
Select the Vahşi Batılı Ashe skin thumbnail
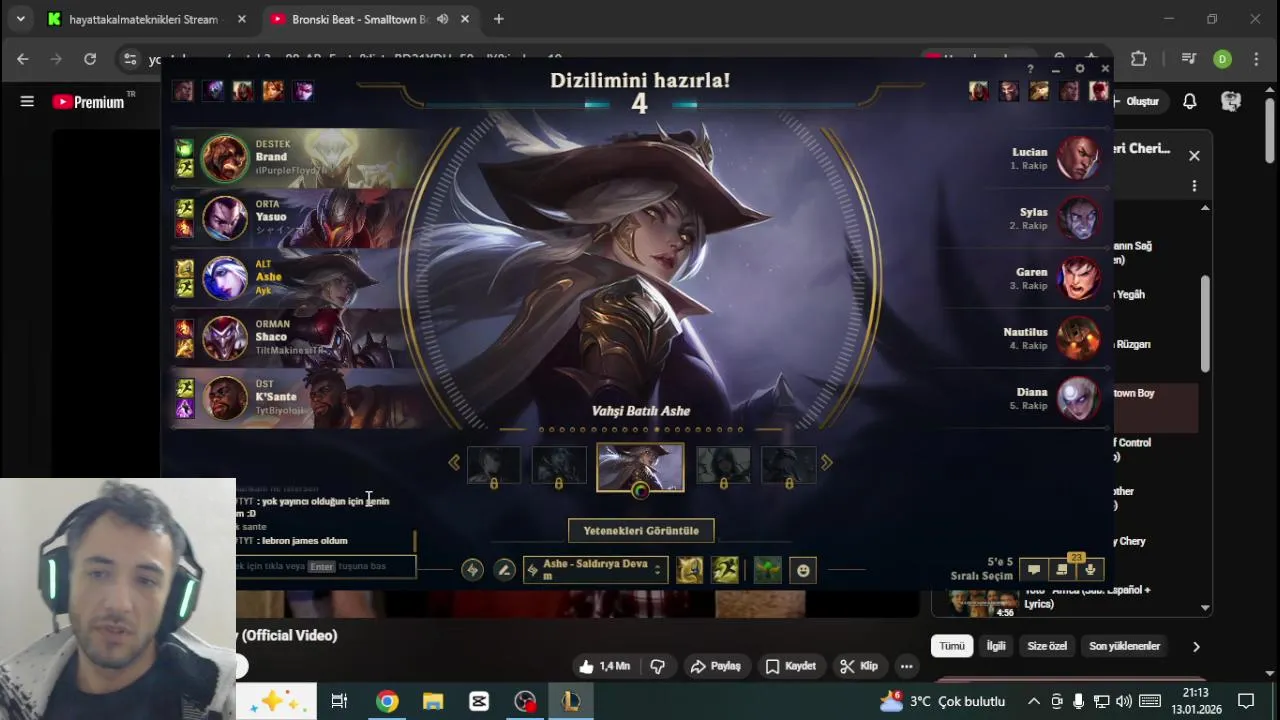[640, 466]
